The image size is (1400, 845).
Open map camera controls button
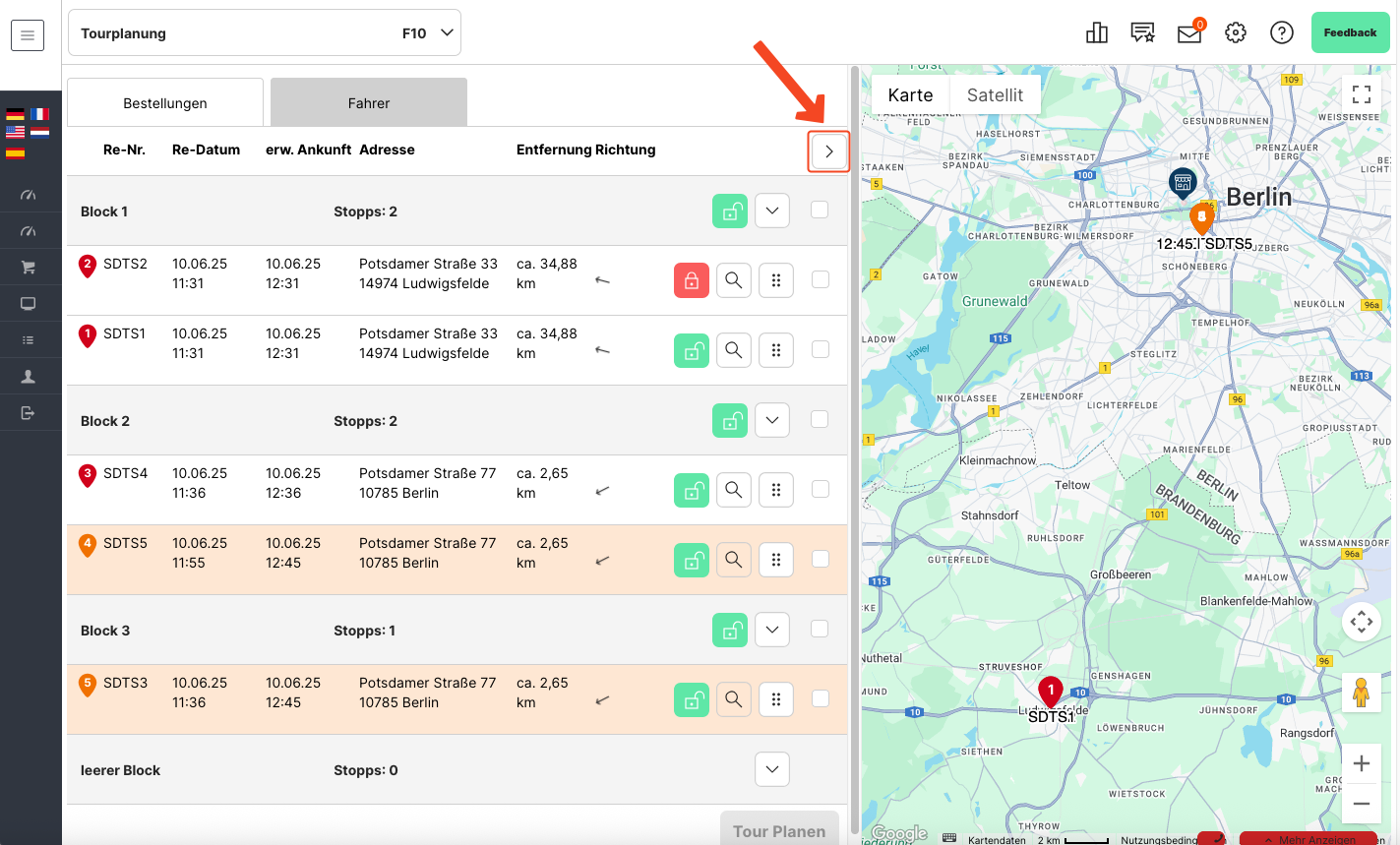(1362, 622)
